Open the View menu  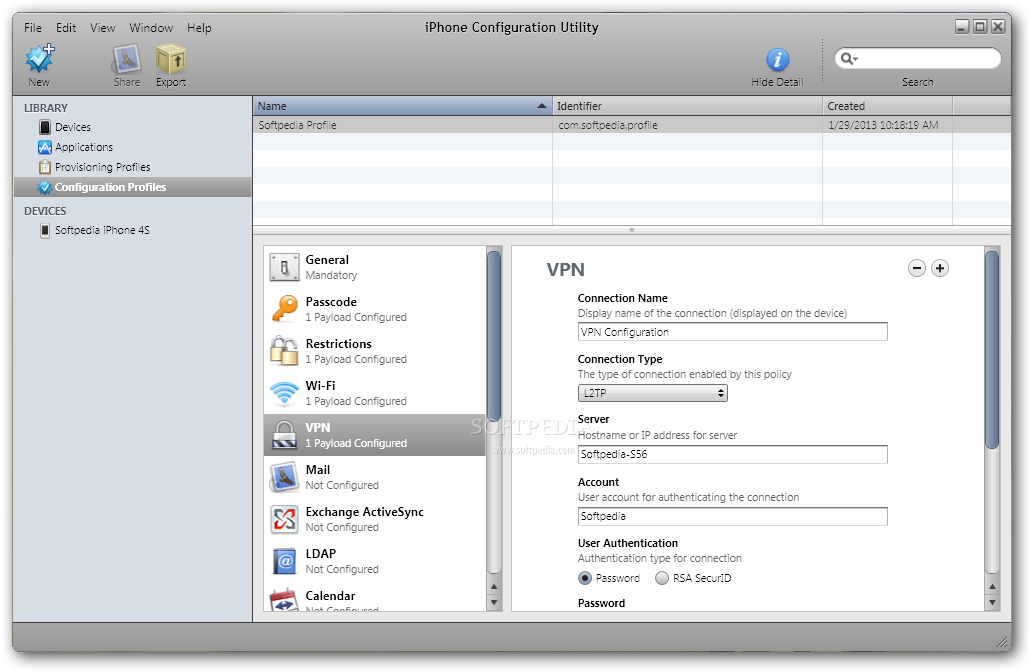[103, 28]
